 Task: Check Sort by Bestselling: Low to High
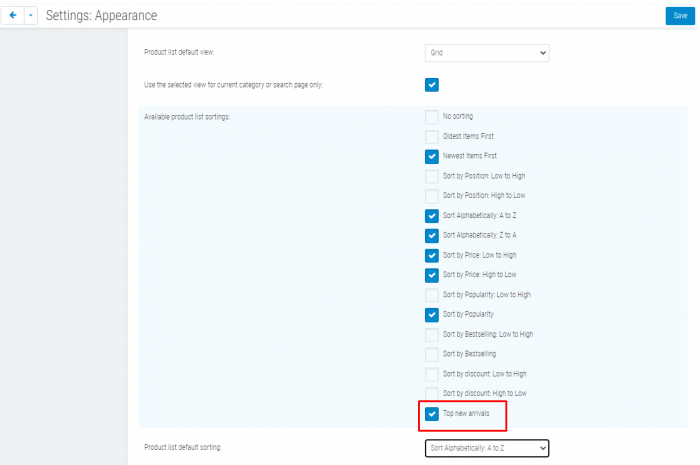[x=432, y=335]
